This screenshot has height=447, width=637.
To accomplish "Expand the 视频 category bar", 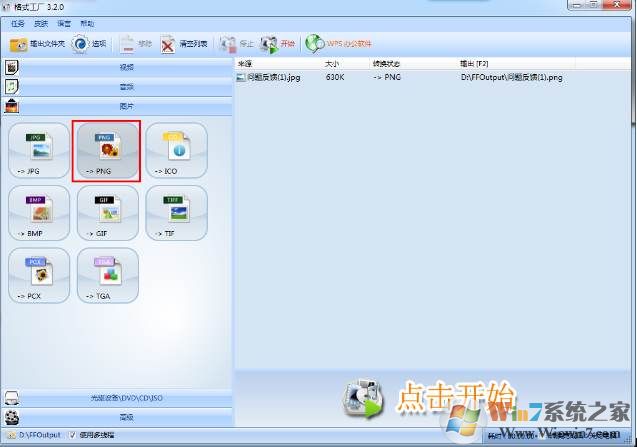I will (x=126, y=67).
